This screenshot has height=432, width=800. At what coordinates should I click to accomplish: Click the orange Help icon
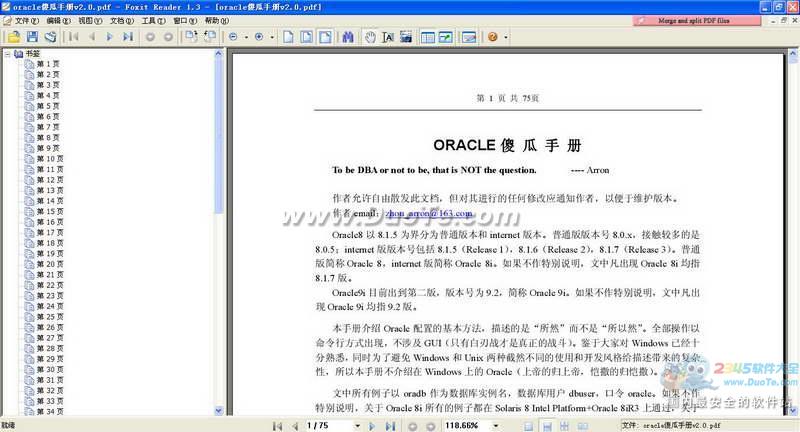(x=493, y=37)
